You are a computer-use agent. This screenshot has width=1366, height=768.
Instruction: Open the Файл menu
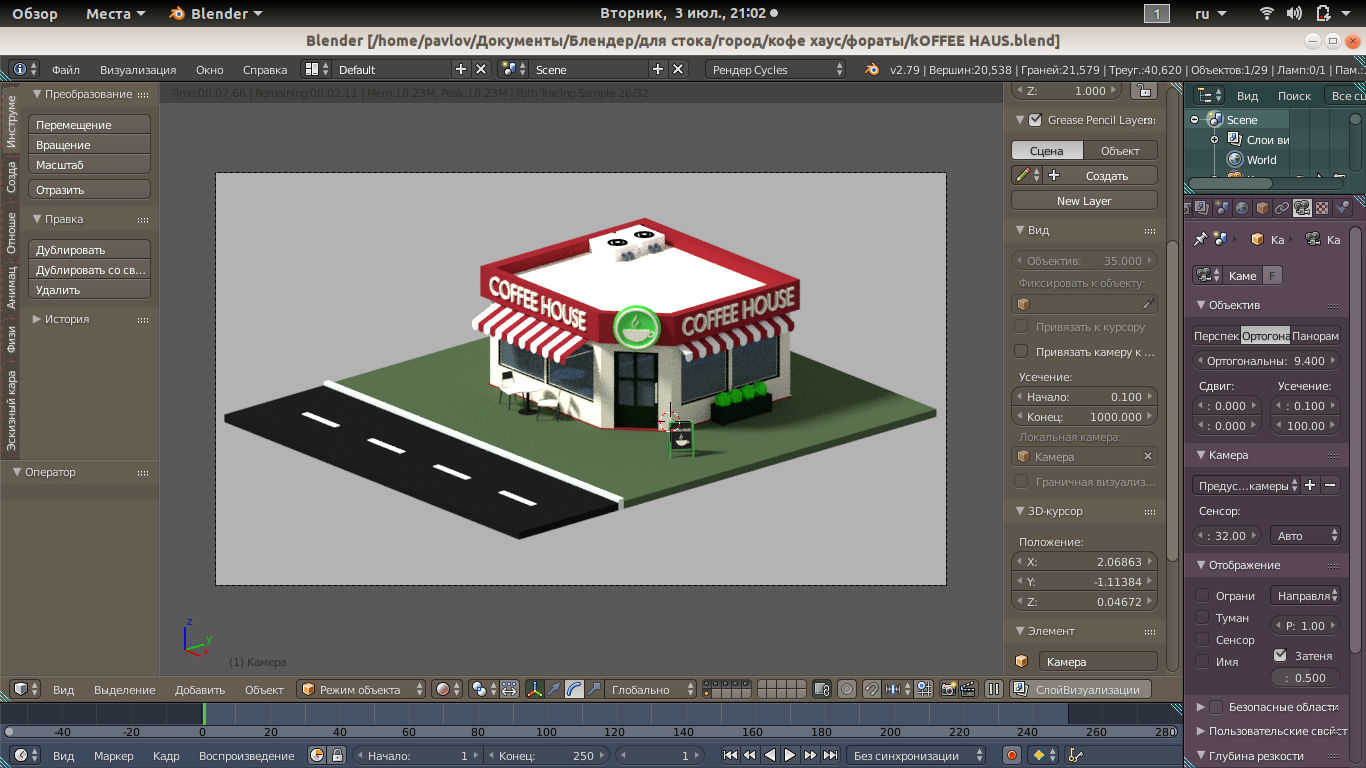click(66, 70)
